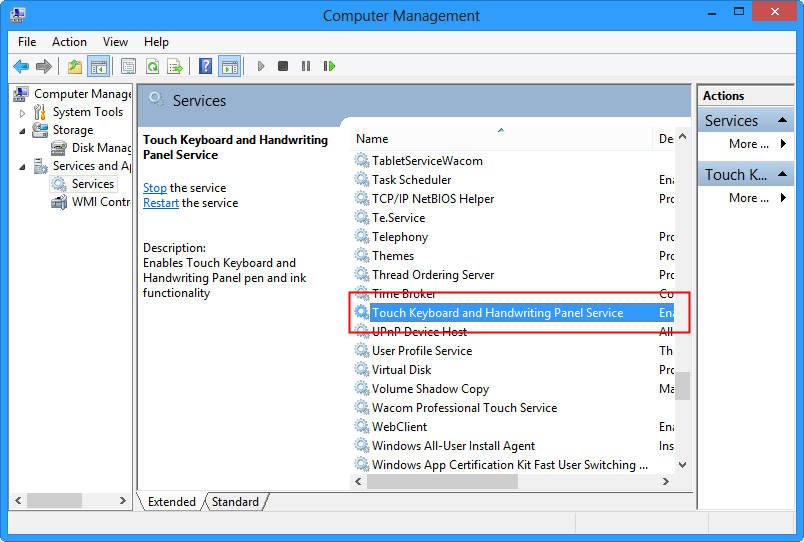Click the Refresh toolbar icon
Image resolution: width=804 pixels, height=542 pixels.
pyautogui.click(x=152, y=67)
